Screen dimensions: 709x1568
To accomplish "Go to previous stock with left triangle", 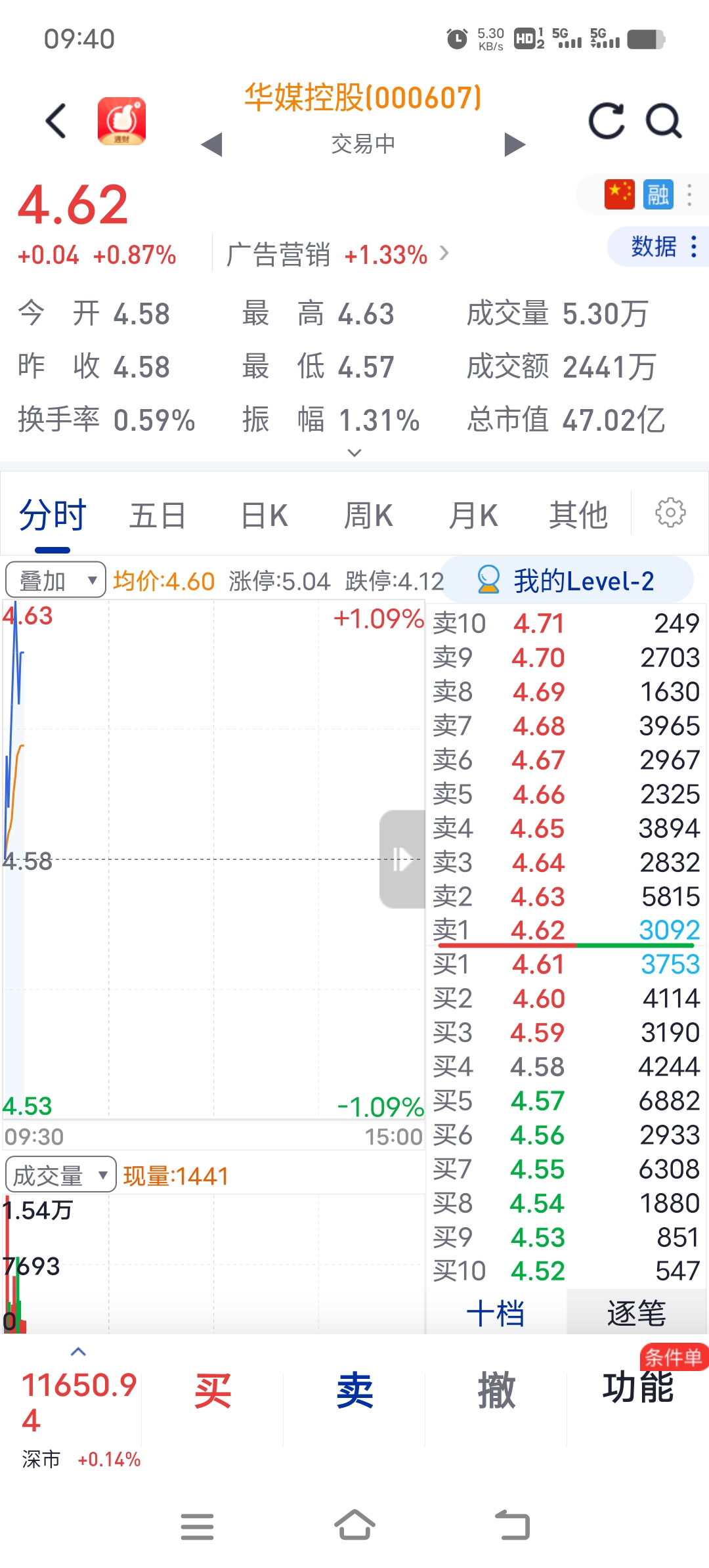I will [211, 144].
